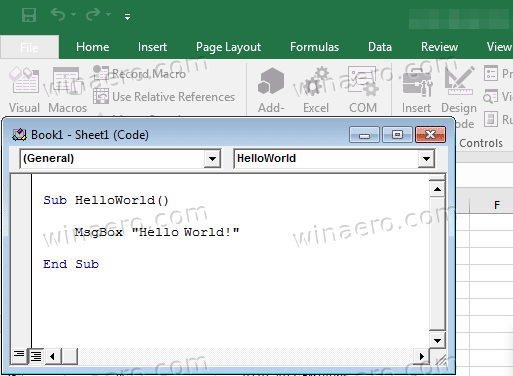Click the horizontal scroll right arrow
Image resolution: width=513 pixels, height=376 pixels.
click(x=422, y=356)
